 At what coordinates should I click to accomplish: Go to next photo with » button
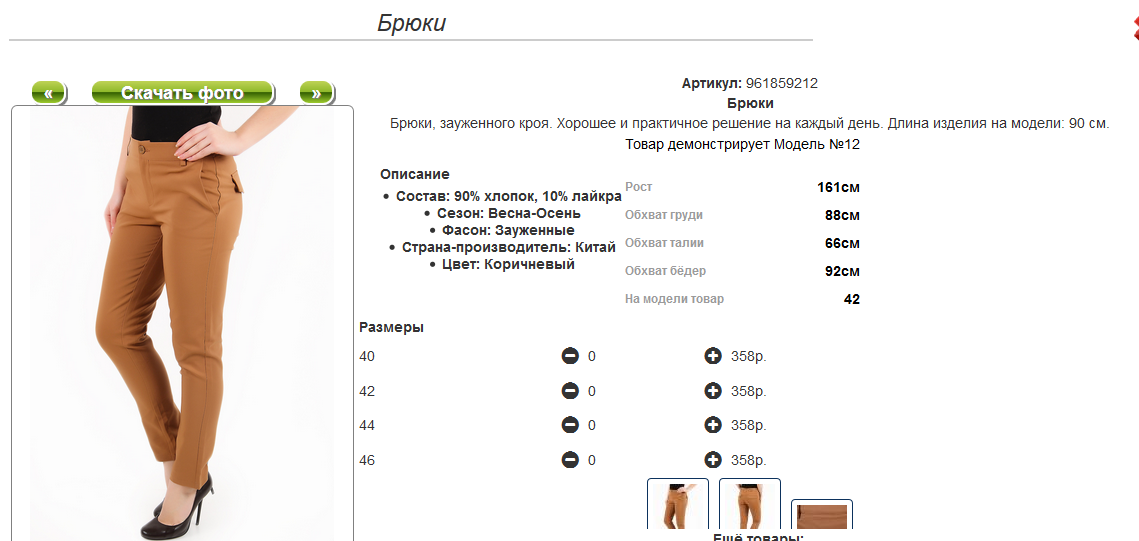tap(316, 93)
